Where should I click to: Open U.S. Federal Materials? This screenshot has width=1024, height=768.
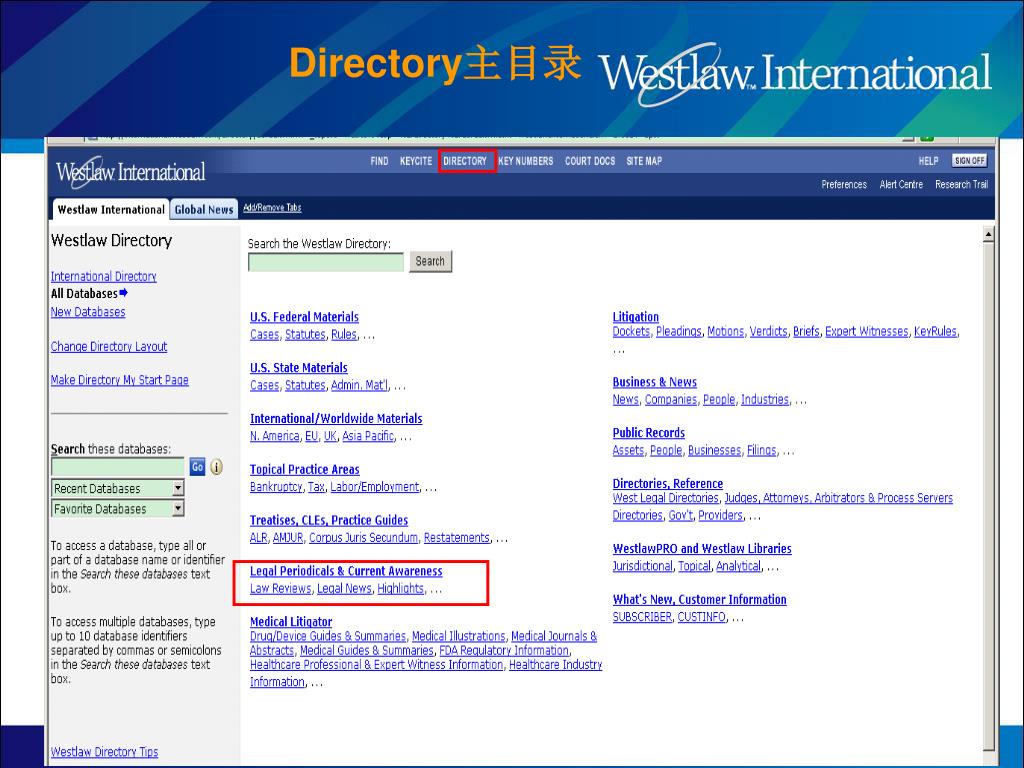pyautogui.click(x=304, y=317)
